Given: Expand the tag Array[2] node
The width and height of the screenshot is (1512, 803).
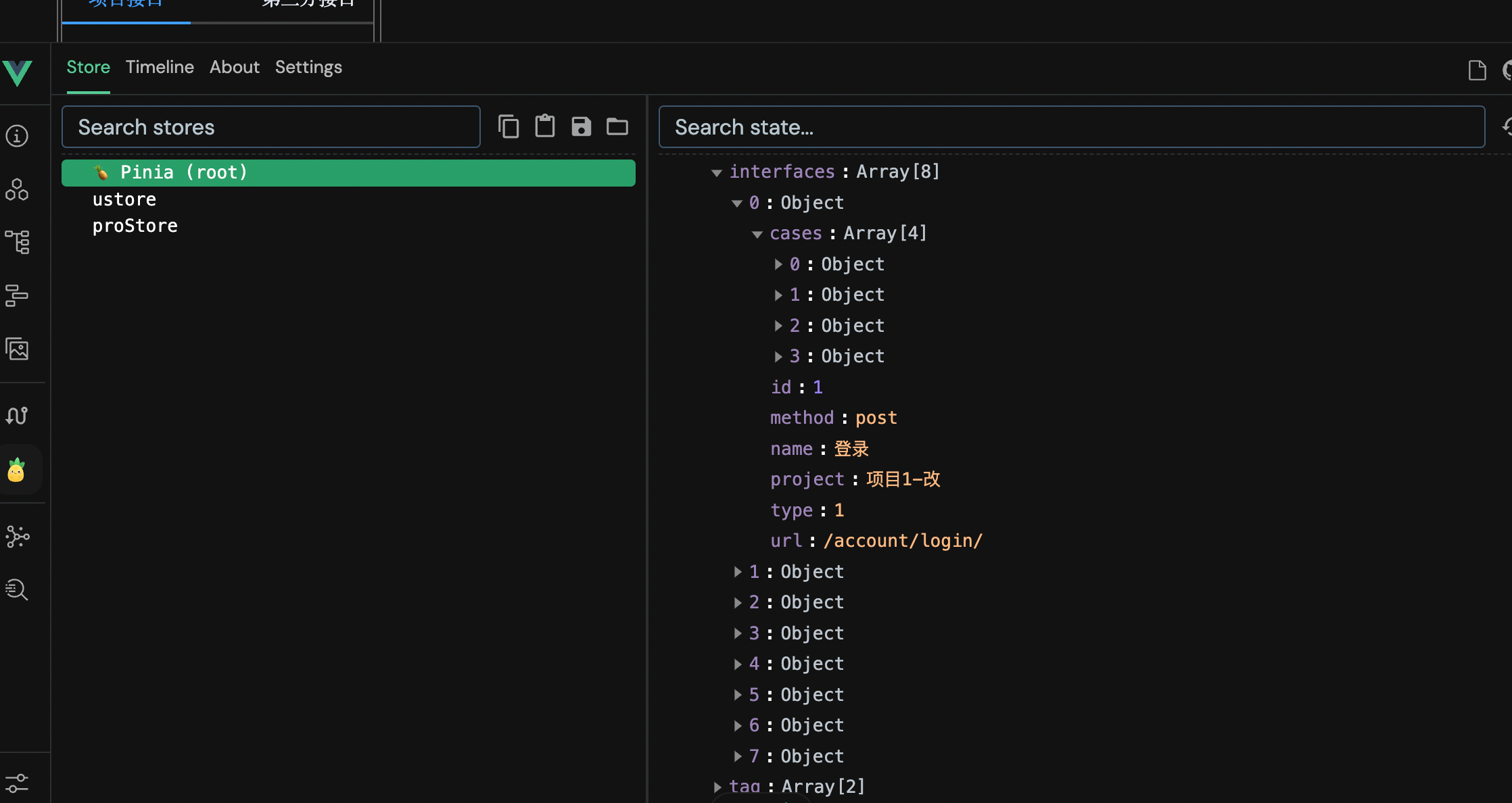Looking at the screenshot, I should point(717,787).
